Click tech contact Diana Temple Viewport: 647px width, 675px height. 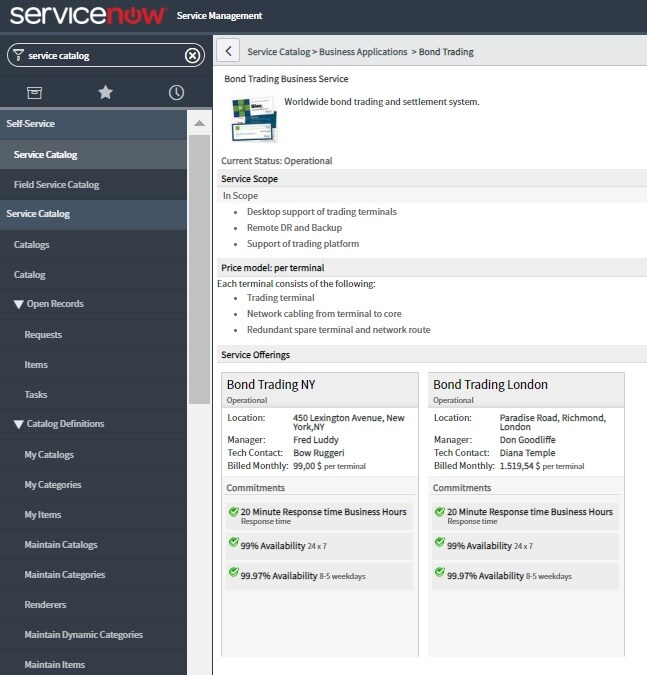[527, 453]
